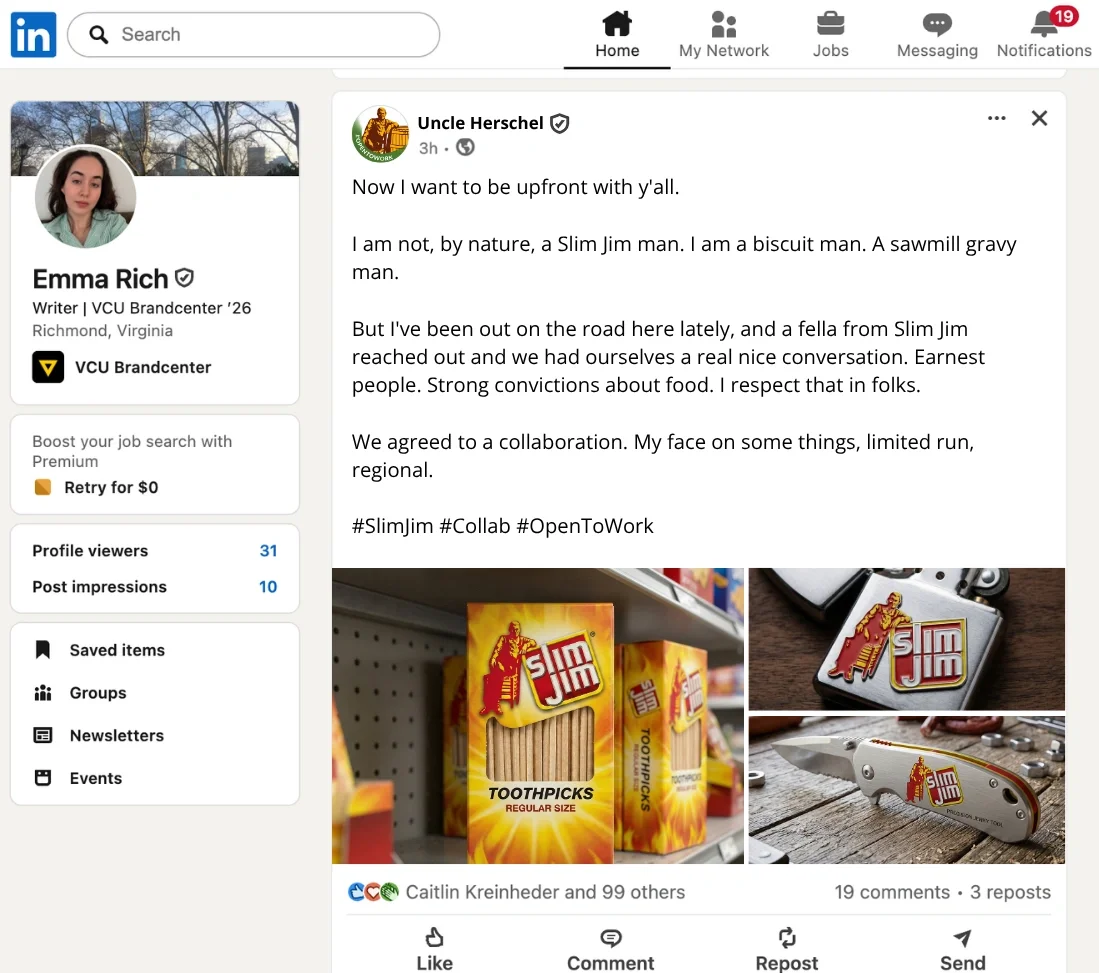Open Events from sidebar

tap(95, 778)
